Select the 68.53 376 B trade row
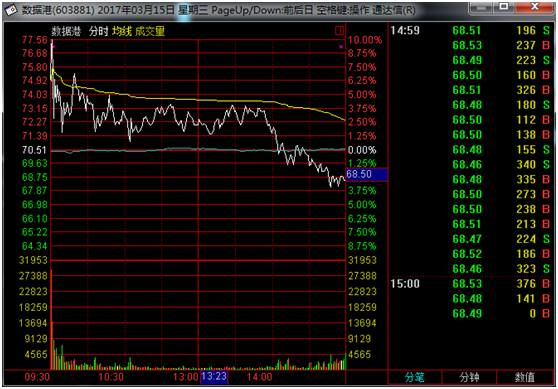The image size is (558, 389). coord(501,284)
